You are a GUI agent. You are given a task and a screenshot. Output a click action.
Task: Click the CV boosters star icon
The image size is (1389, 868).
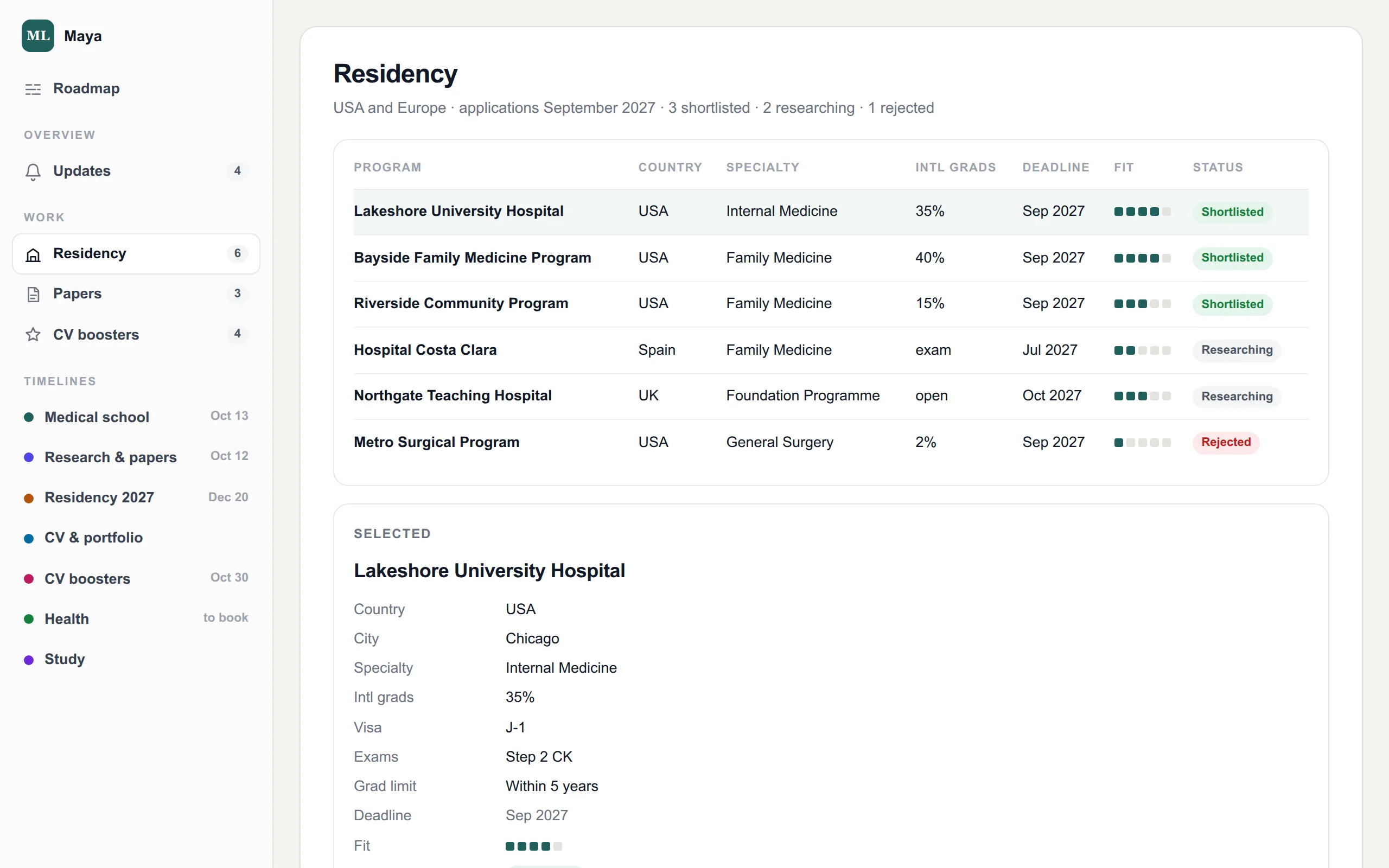[x=33, y=334]
